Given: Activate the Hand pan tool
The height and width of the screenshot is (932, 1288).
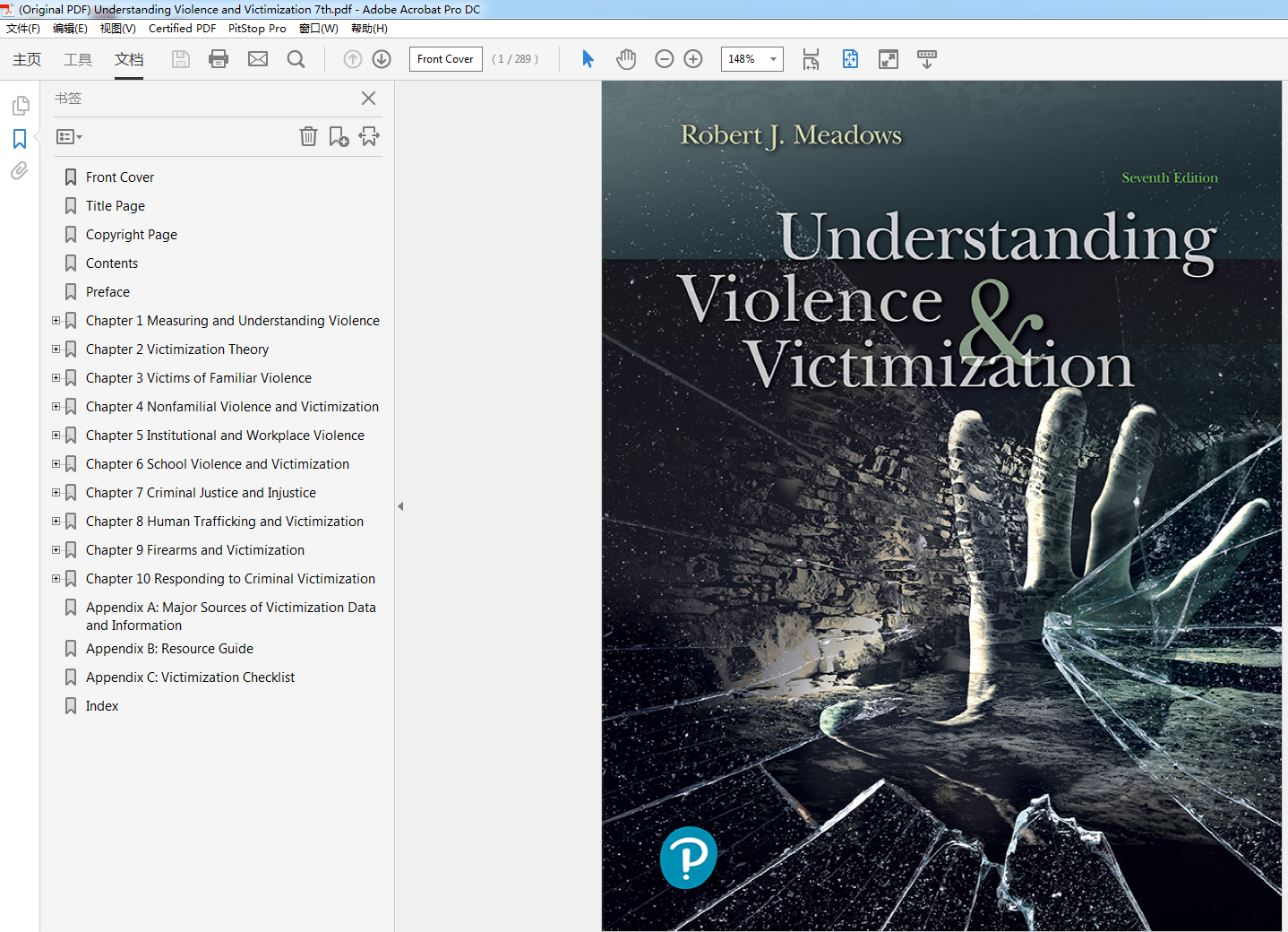Looking at the screenshot, I should point(626,59).
